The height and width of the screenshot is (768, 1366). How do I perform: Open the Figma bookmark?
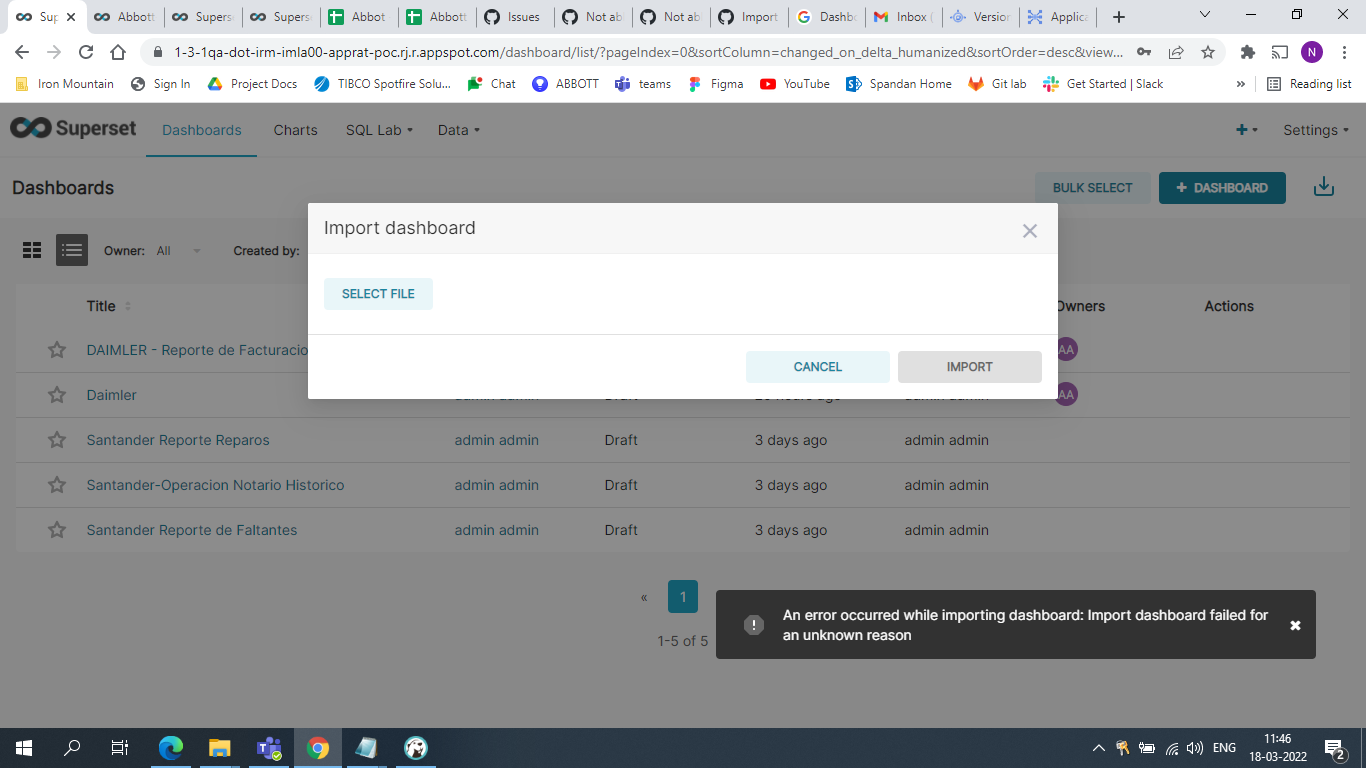pyautogui.click(x=715, y=84)
